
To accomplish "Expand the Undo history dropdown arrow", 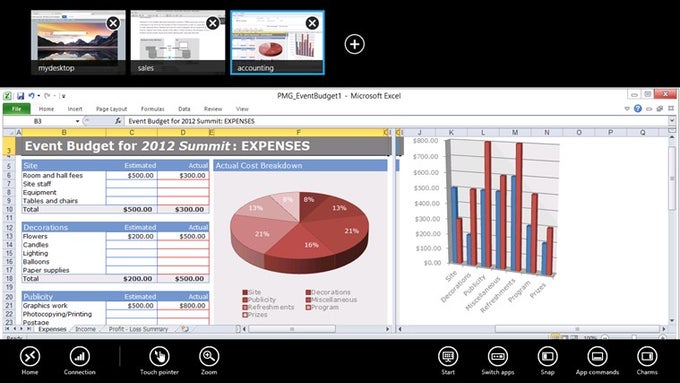I will 39,95.
